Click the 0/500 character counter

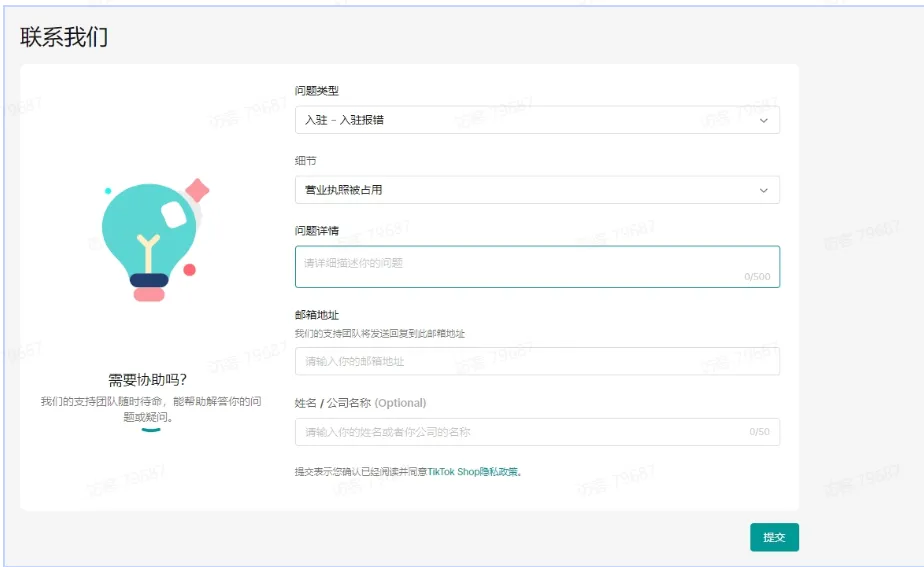[x=757, y=276]
